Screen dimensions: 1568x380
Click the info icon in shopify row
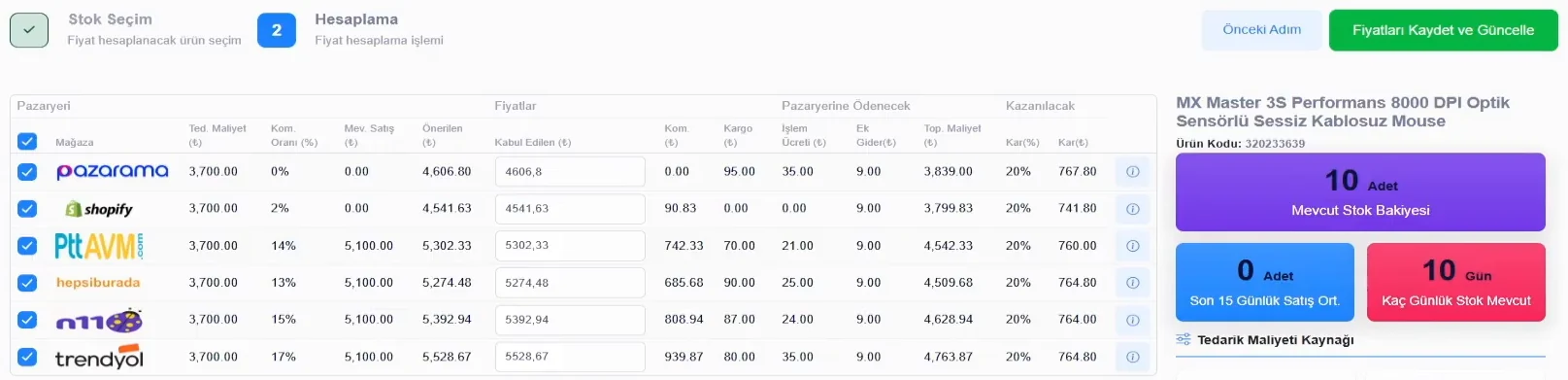[x=1132, y=209]
